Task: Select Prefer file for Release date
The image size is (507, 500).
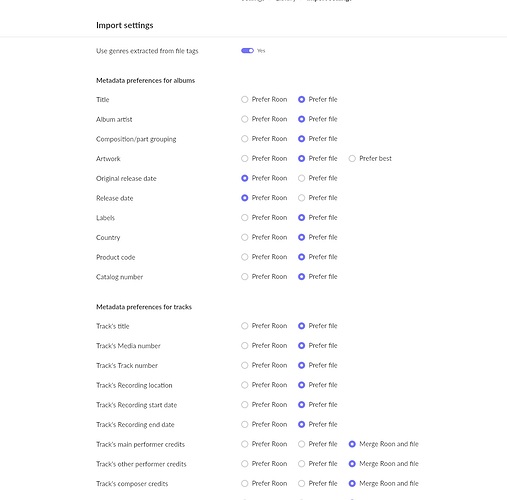Action: (x=301, y=198)
